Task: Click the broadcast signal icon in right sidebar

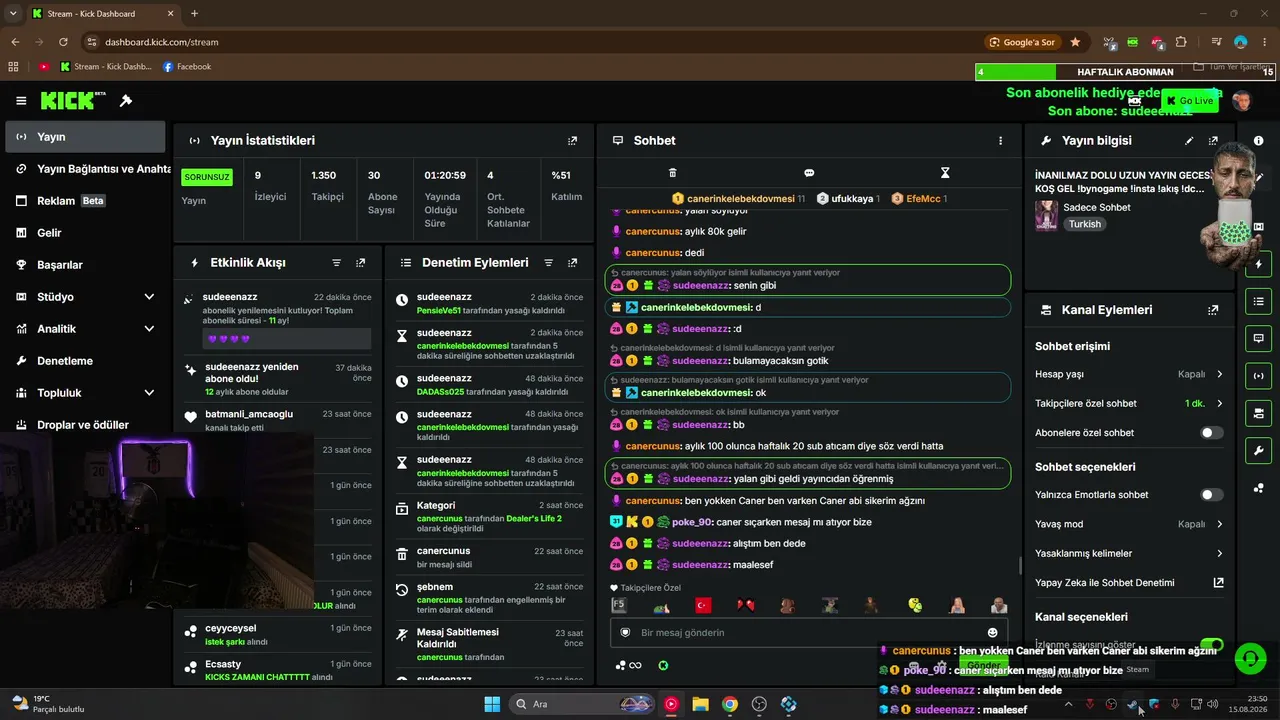Action: (x=1258, y=376)
